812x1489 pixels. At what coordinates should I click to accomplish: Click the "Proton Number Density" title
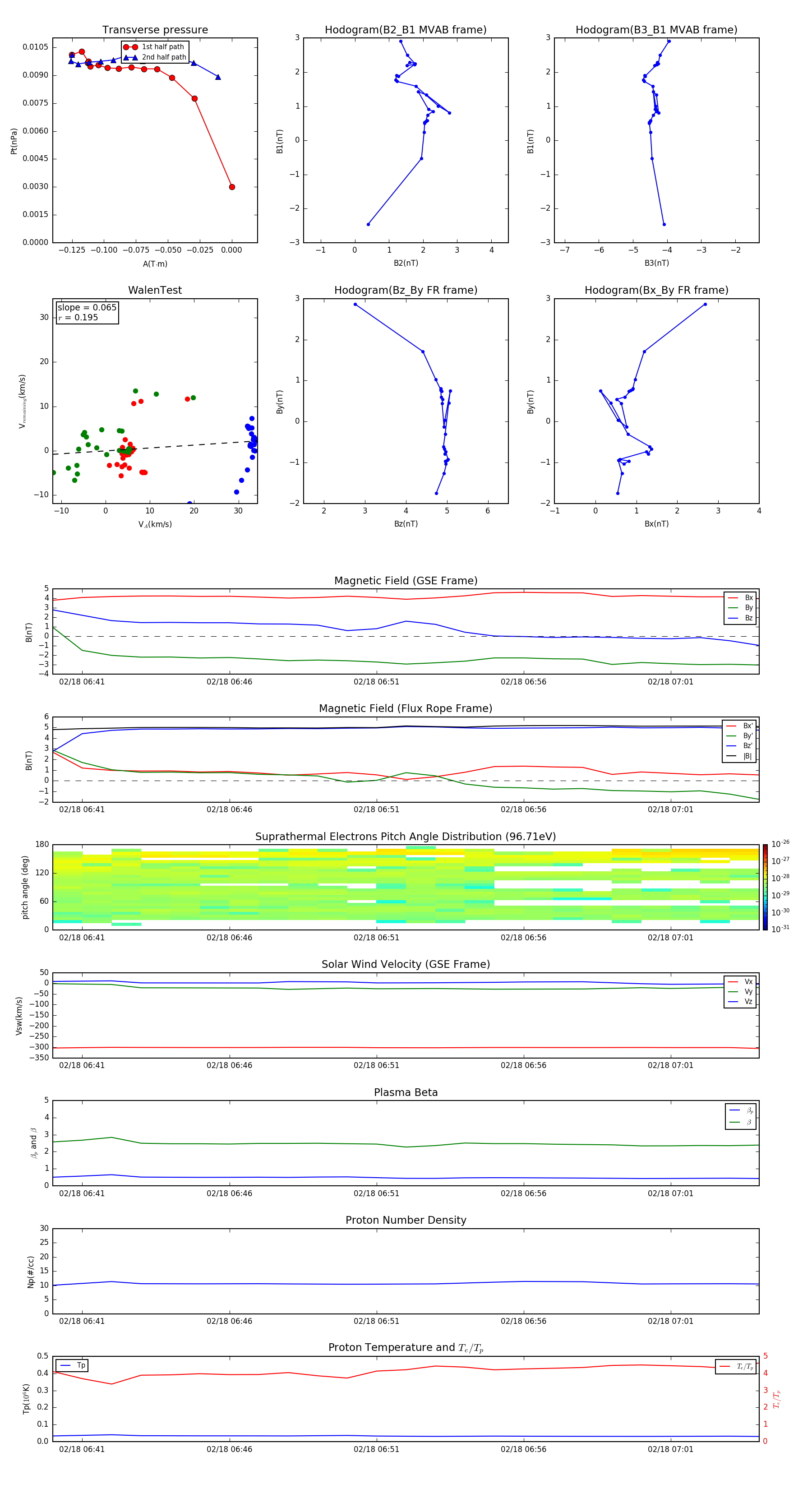pos(406,1220)
